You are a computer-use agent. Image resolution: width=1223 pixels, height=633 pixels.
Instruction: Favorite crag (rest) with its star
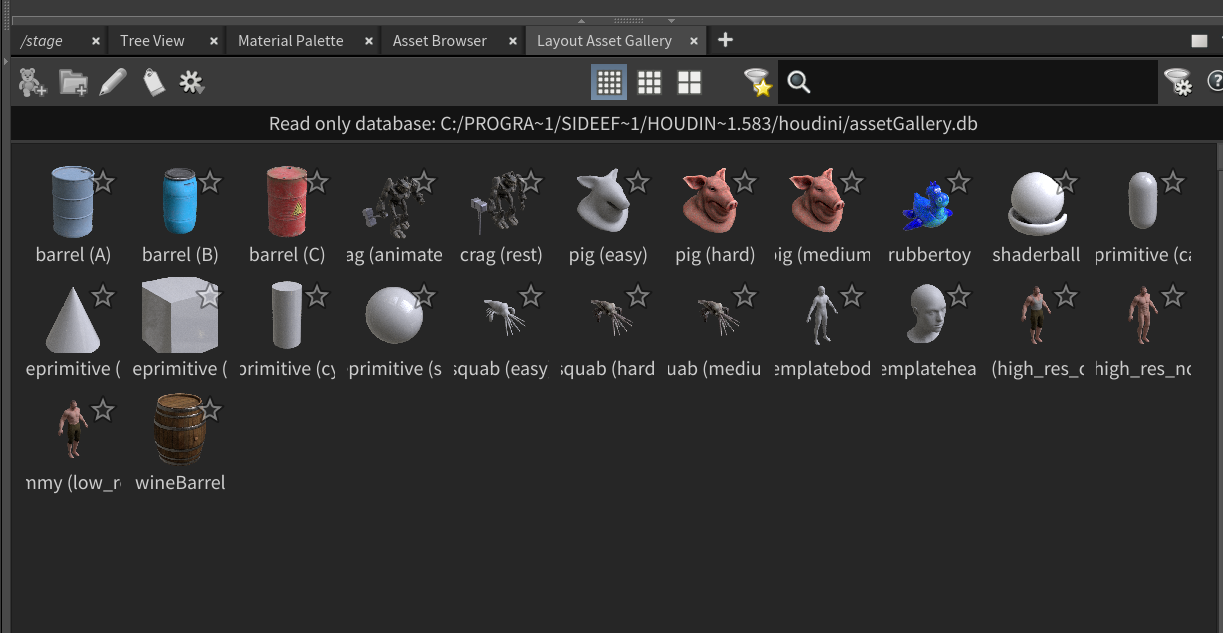(531, 181)
